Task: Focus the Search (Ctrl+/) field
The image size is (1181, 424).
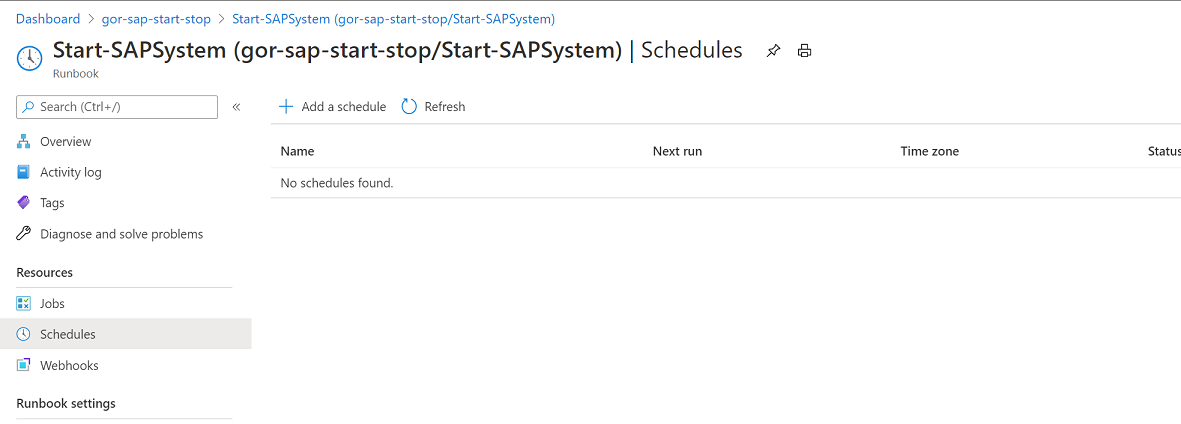Action: [117, 107]
